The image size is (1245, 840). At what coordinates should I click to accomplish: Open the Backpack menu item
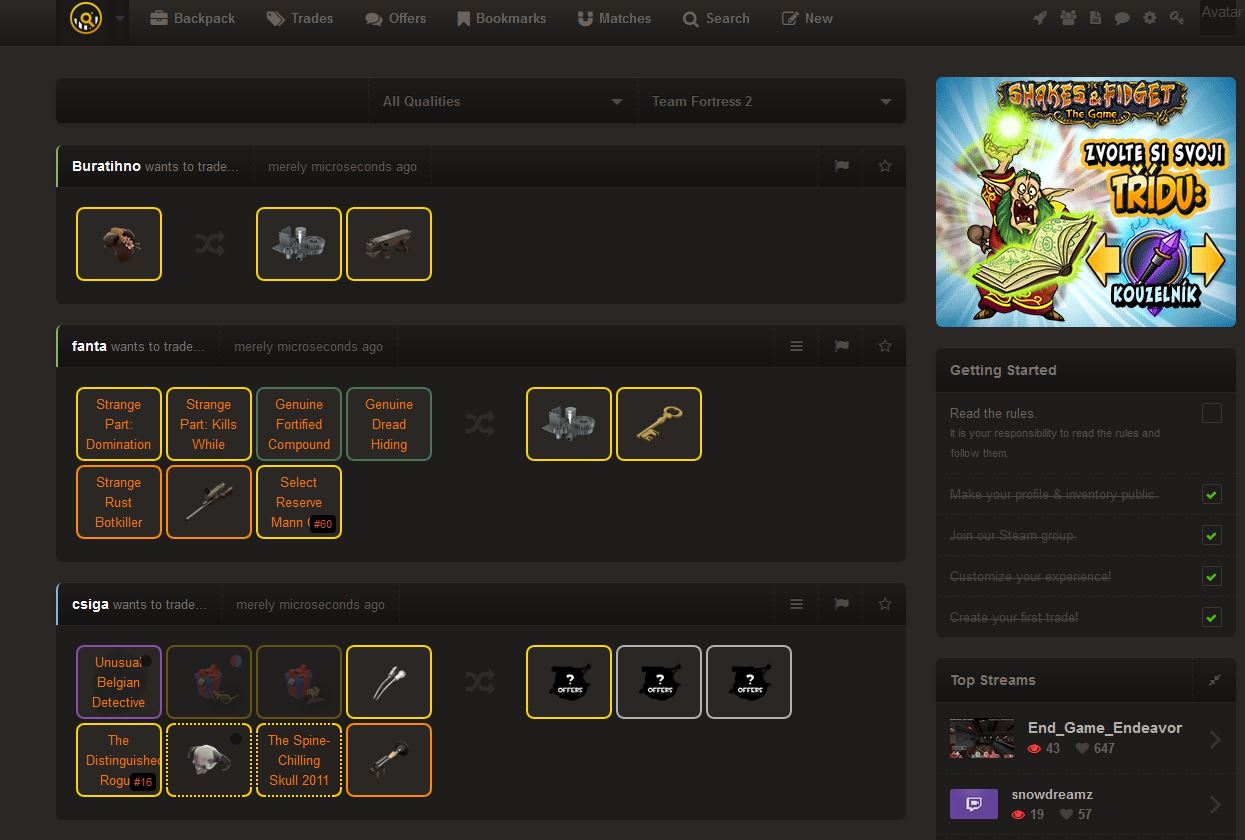(192, 18)
